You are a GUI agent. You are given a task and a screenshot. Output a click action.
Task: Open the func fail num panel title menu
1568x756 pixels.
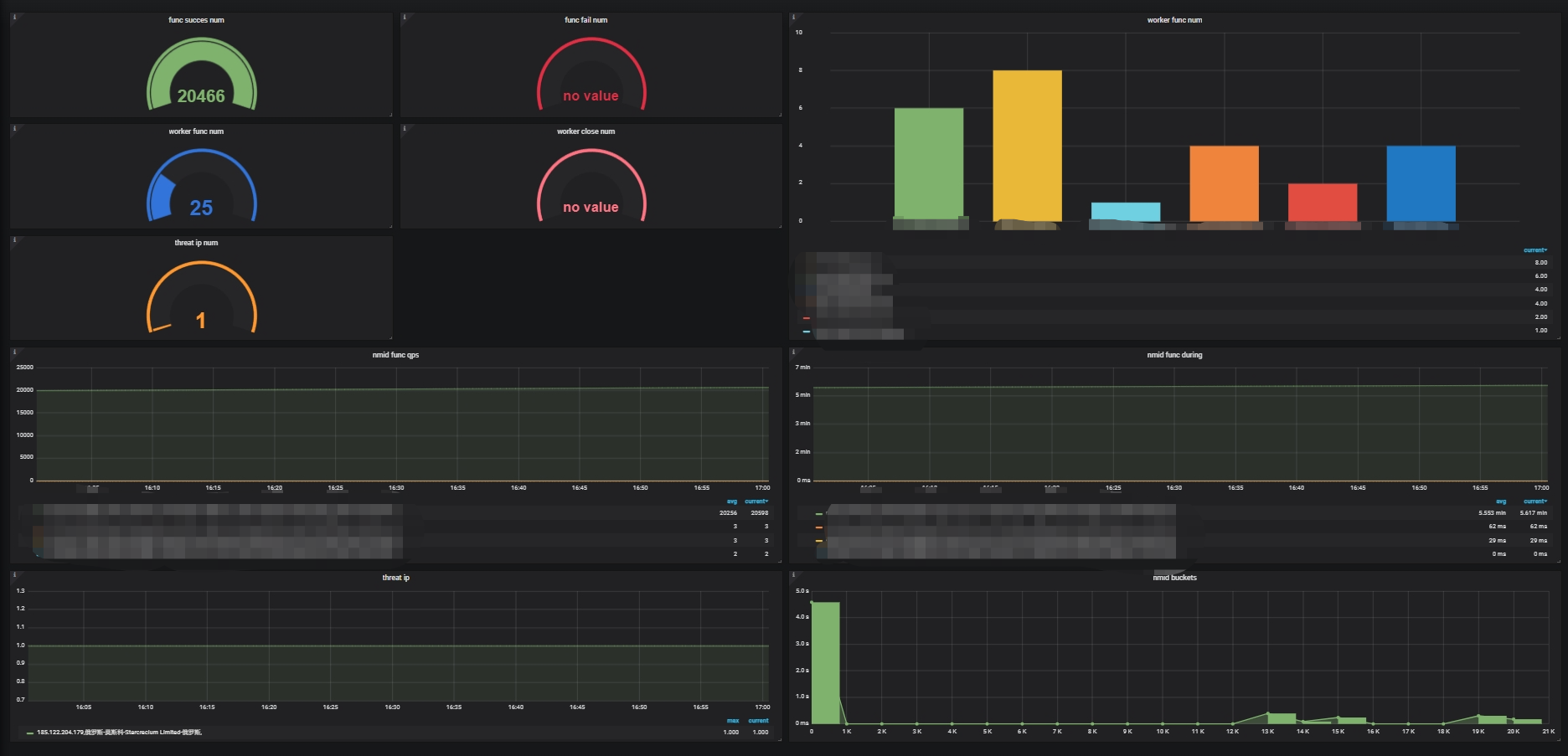(586, 20)
